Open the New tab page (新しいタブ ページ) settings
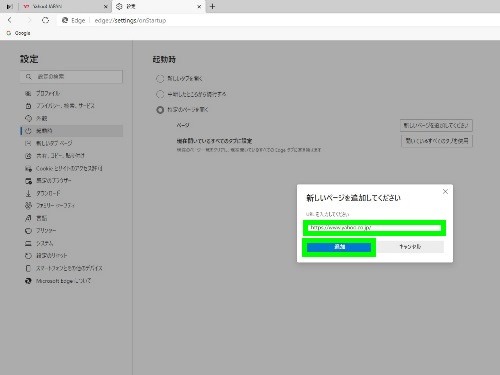 click(x=49, y=143)
